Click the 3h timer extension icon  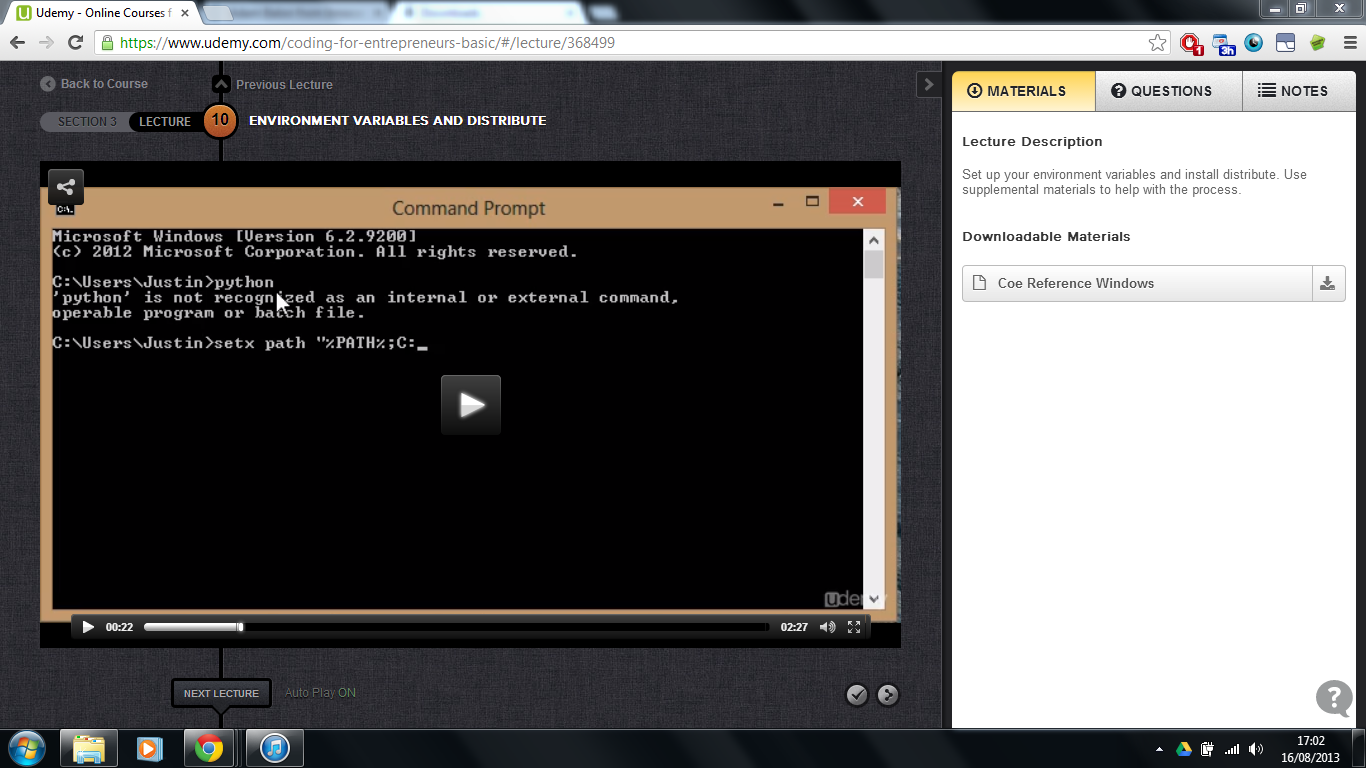pyautogui.click(x=1223, y=43)
